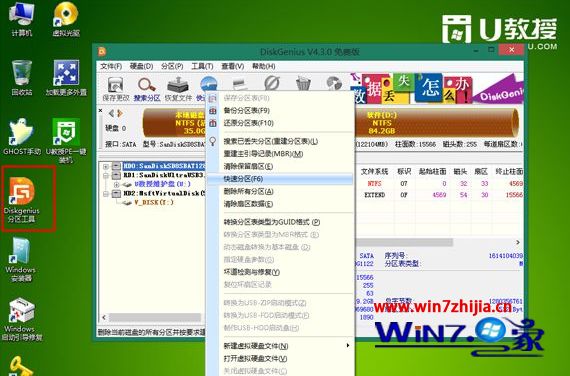This screenshot has width=570, height=376.
Task: Click the 数据丢失怎么办 banner ad
Action: (436, 88)
